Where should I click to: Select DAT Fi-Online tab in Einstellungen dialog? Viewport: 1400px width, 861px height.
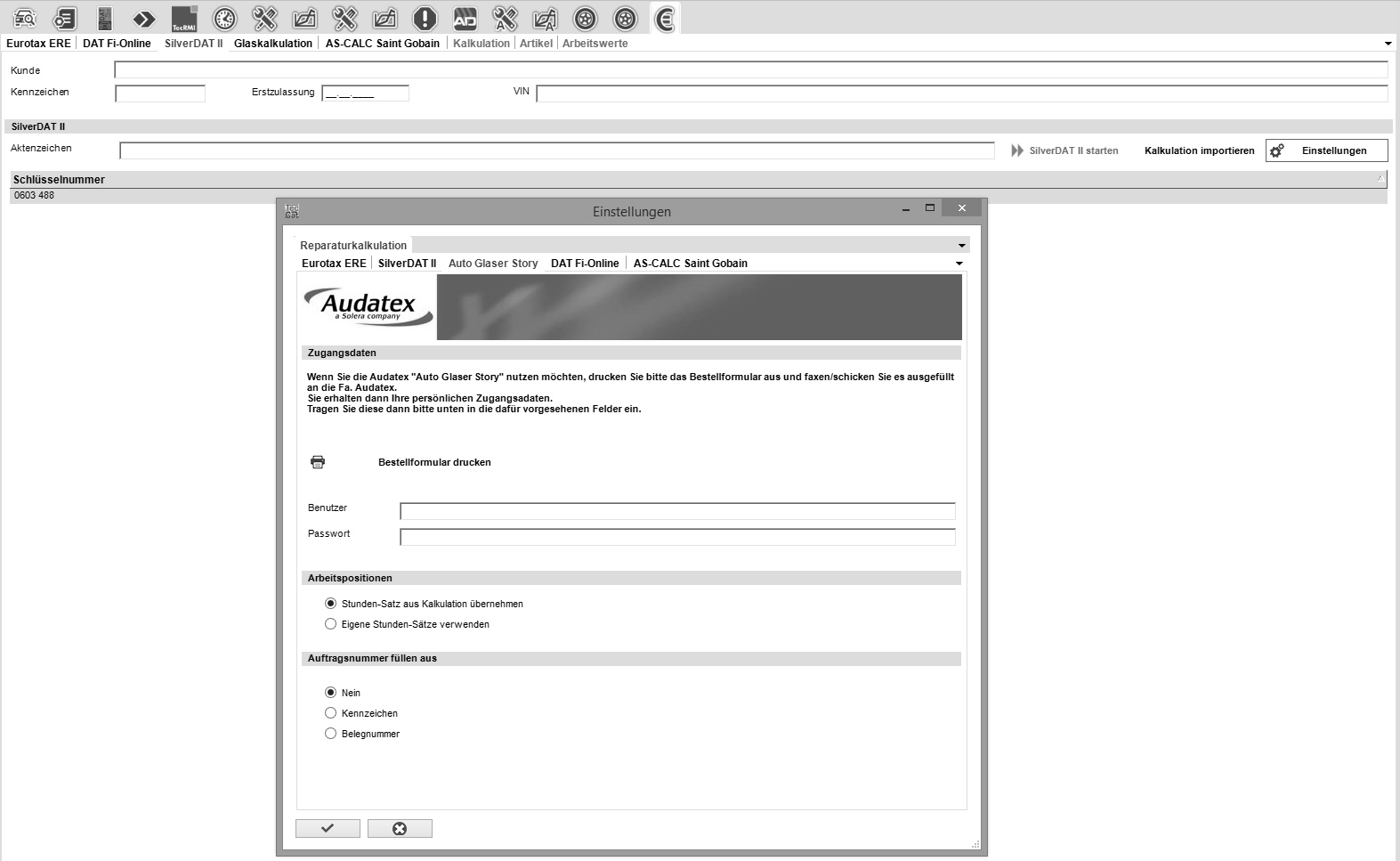click(x=585, y=263)
